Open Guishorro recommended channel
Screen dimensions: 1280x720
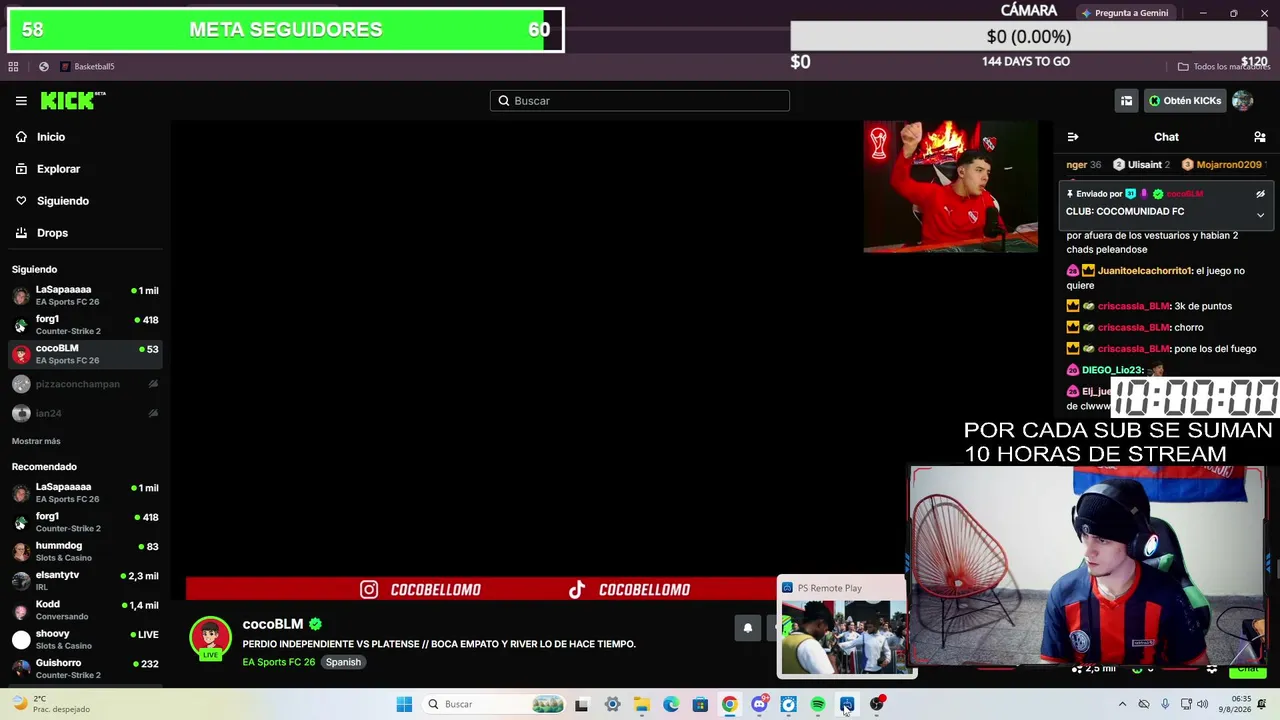85,669
